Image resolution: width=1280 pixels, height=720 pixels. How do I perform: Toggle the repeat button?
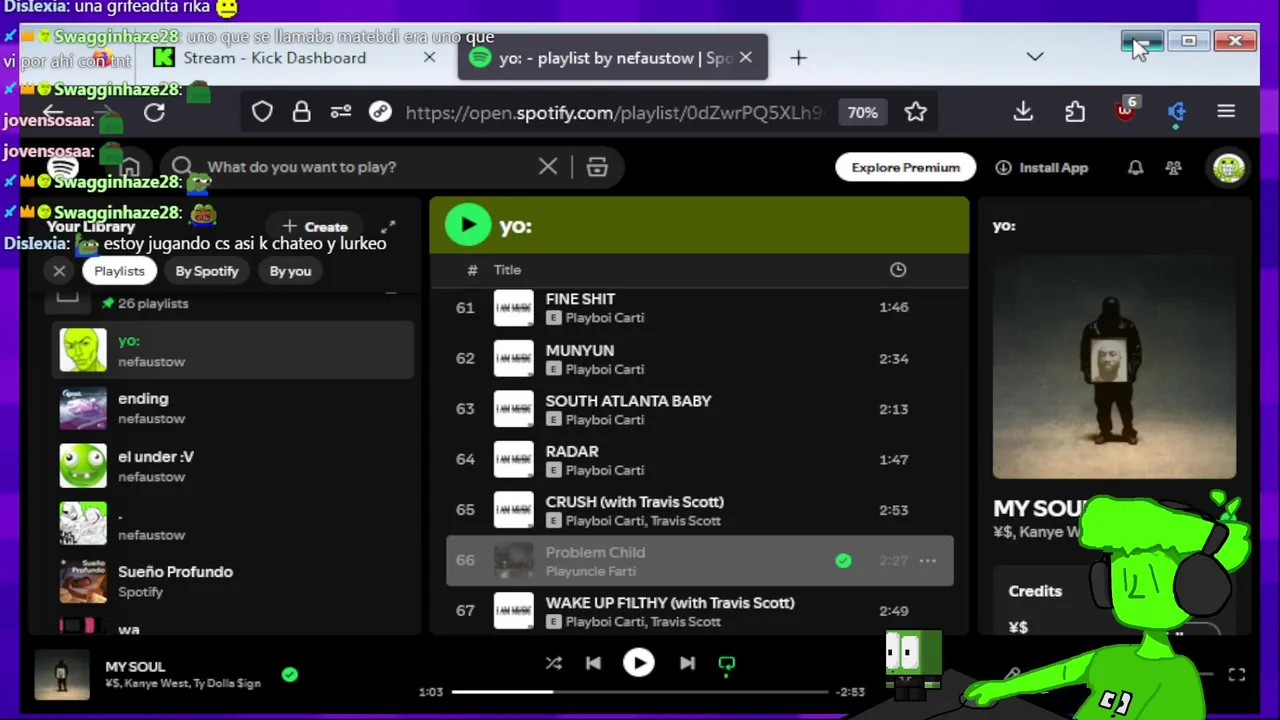(x=727, y=664)
